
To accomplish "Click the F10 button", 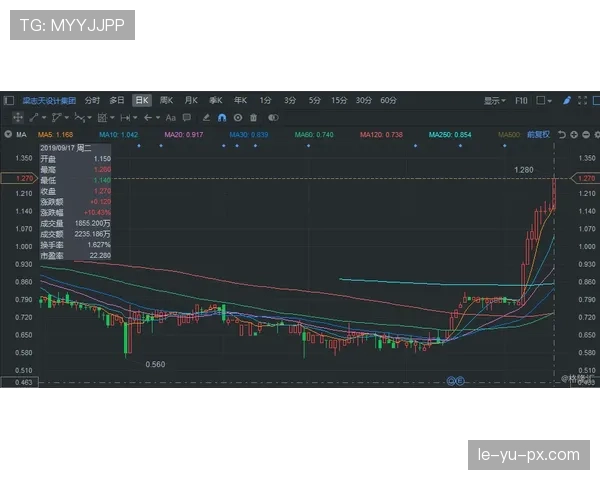I will point(521,100).
